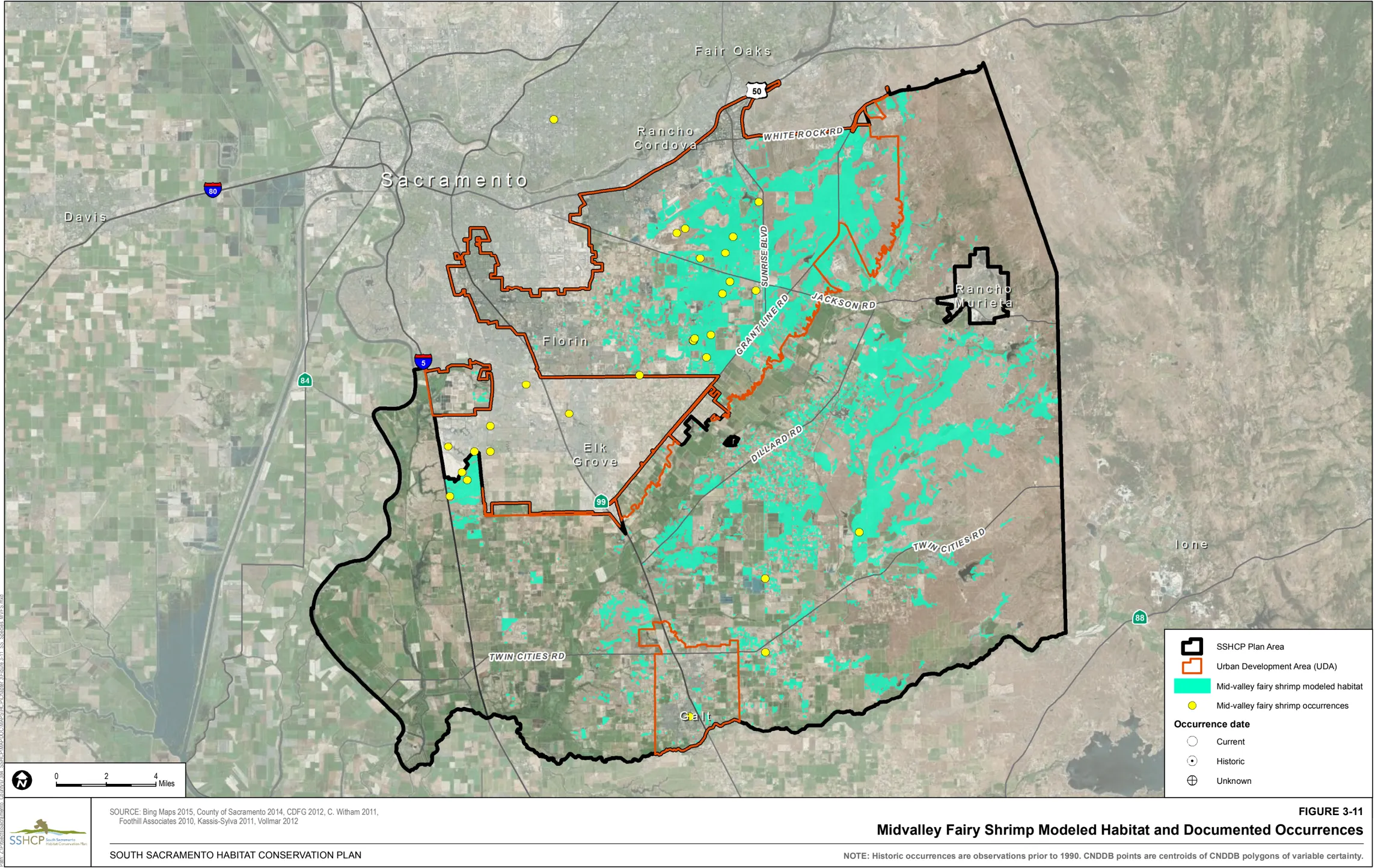Click the SOURCE citation text

pos(243,816)
